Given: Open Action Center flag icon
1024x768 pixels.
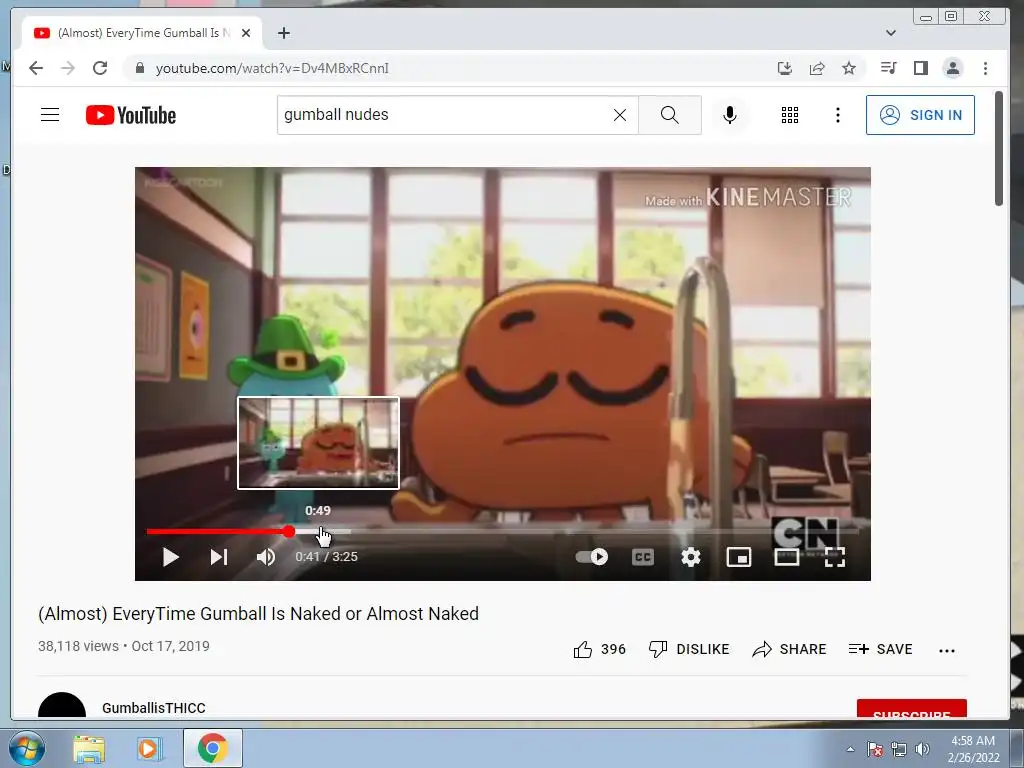Looking at the screenshot, I should pos(875,749).
